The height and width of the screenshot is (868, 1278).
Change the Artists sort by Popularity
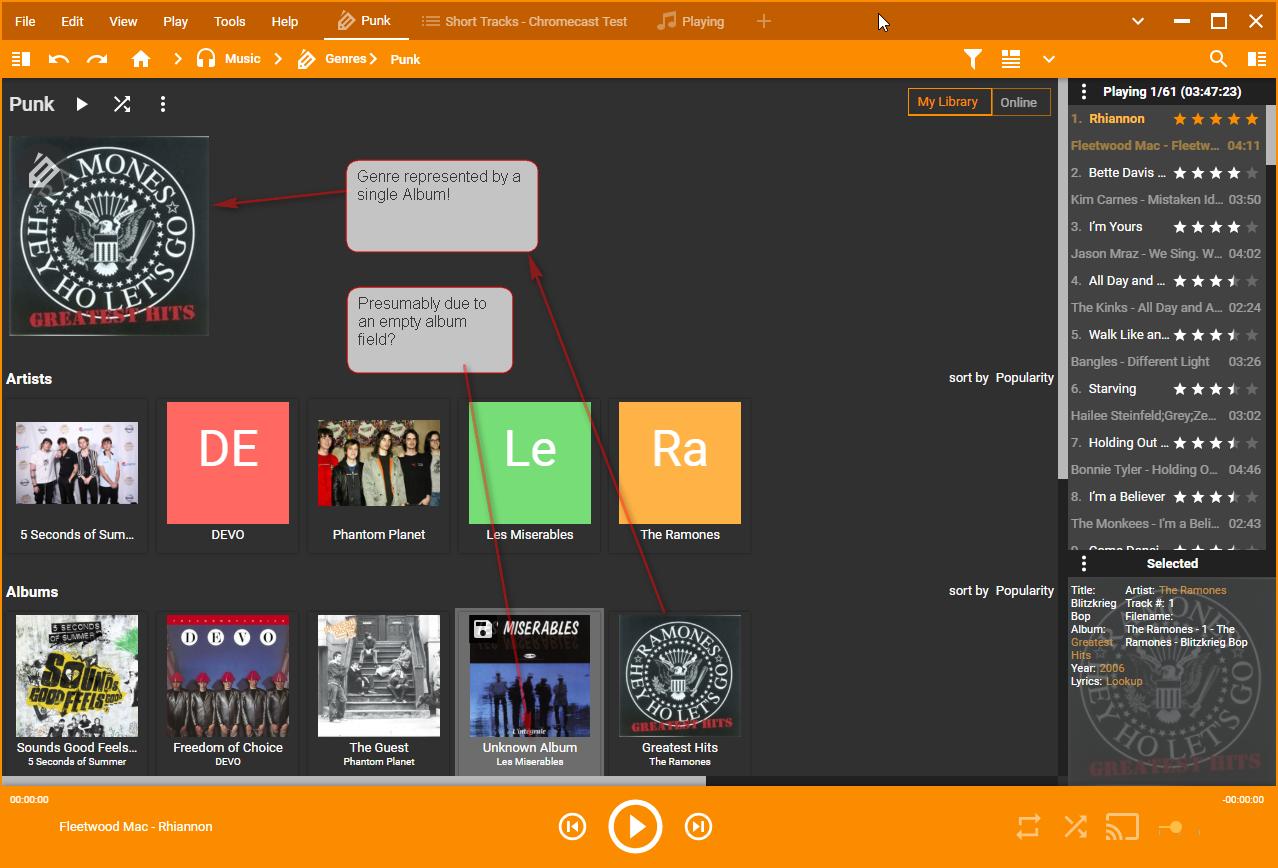[x=1024, y=378]
